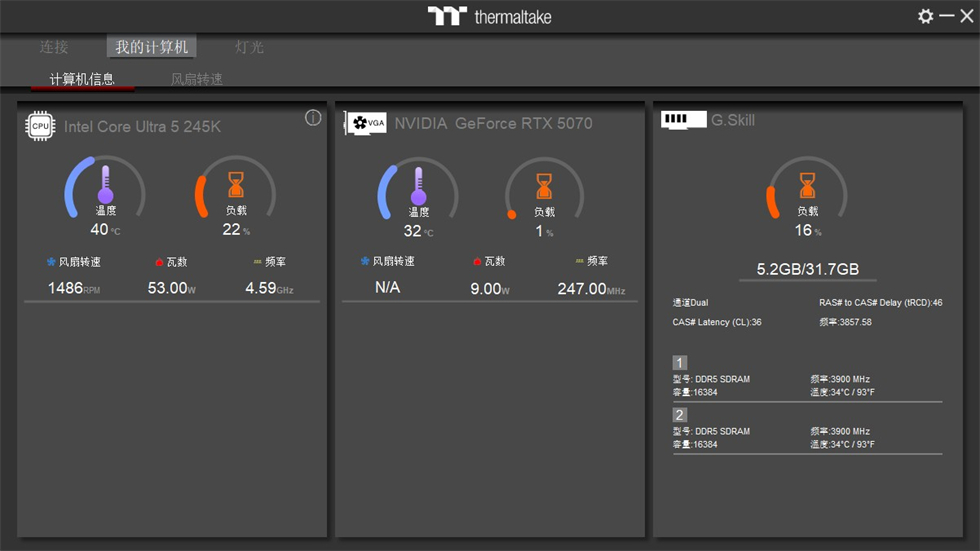Click the GPU temperature thermometer icon
This screenshot has height=551, width=980.
click(x=418, y=186)
